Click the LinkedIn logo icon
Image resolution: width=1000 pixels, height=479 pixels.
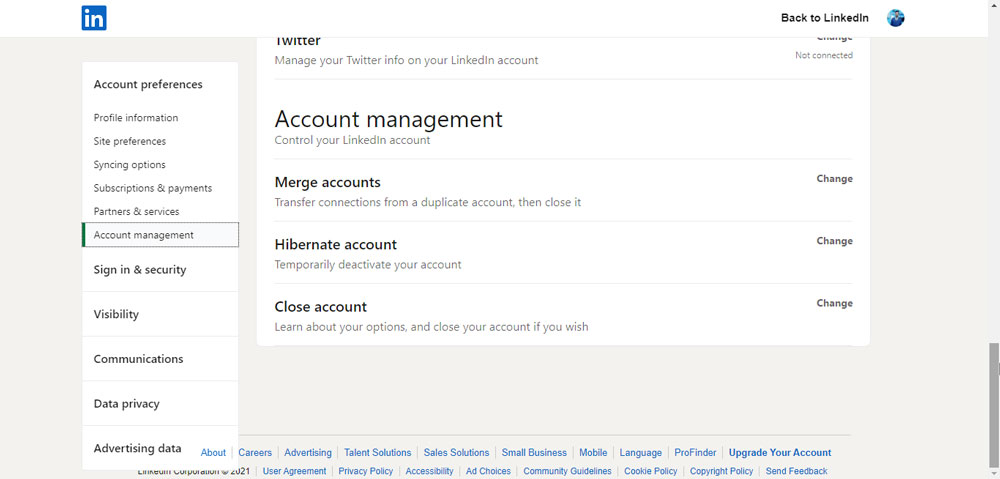94,18
